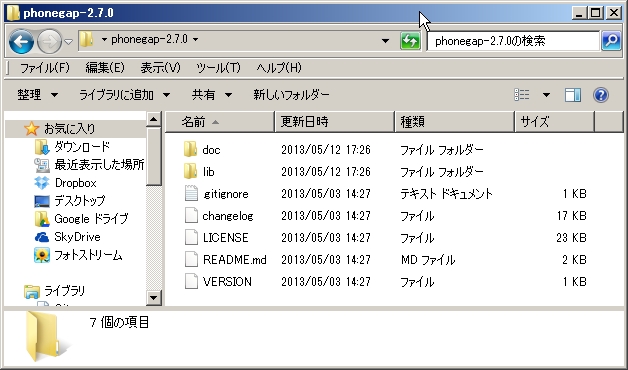Click the README.md file name
The width and height of the screenshot is (628, 370).
[x=235, y=260]
